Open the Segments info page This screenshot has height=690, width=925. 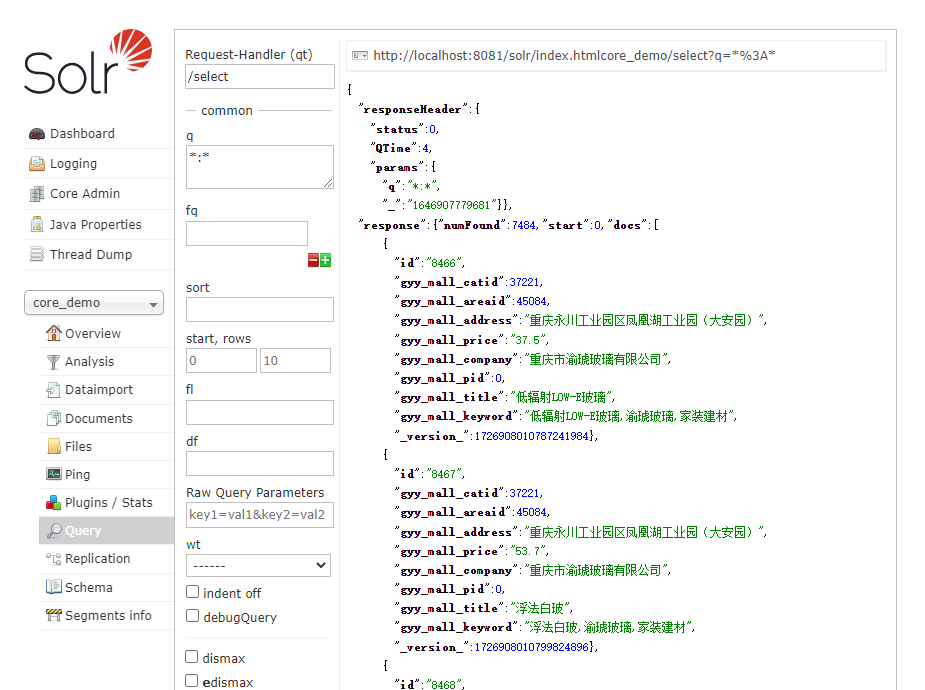click(108, 615)
